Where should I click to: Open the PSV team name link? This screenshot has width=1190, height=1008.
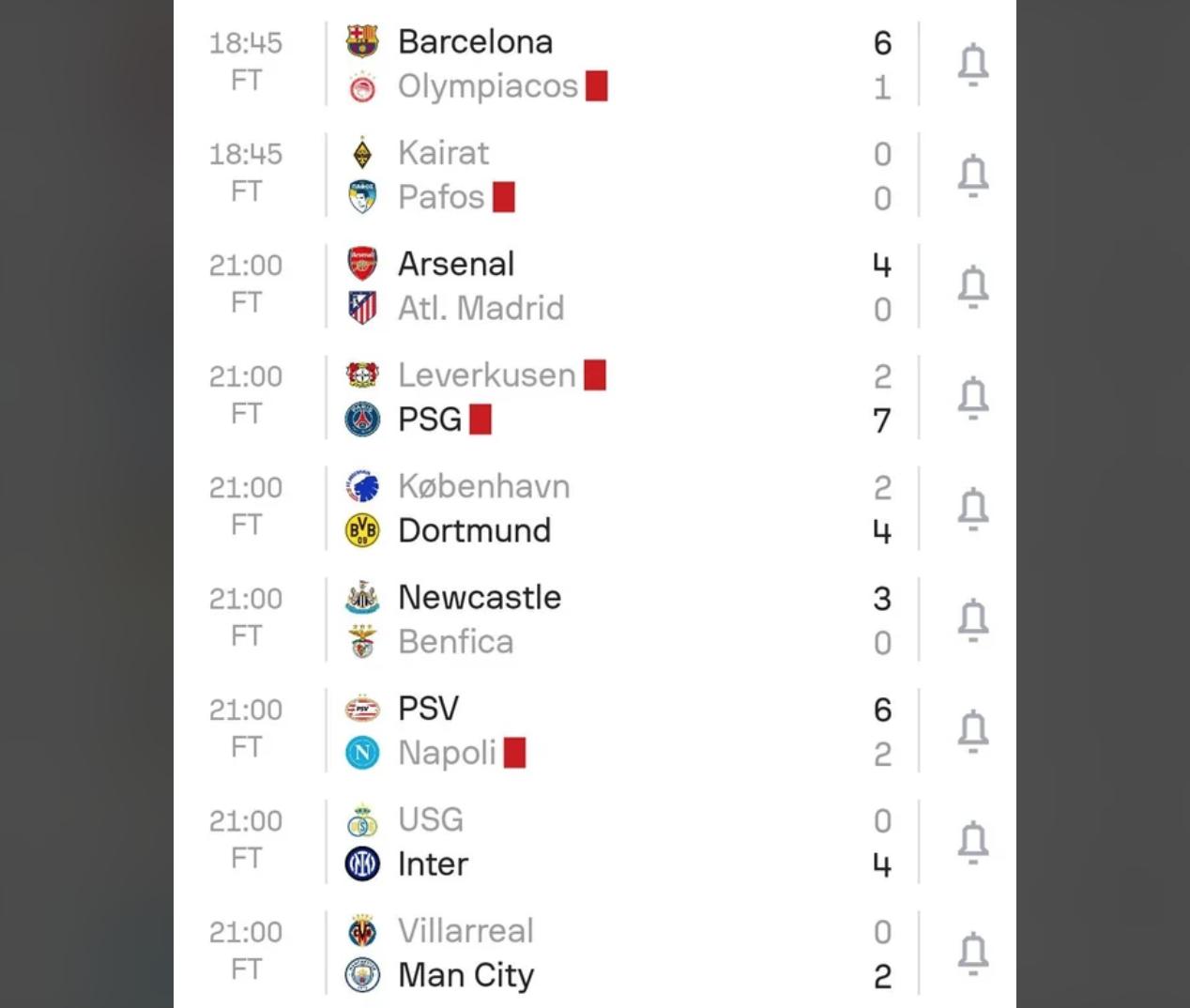pos(428,709)
